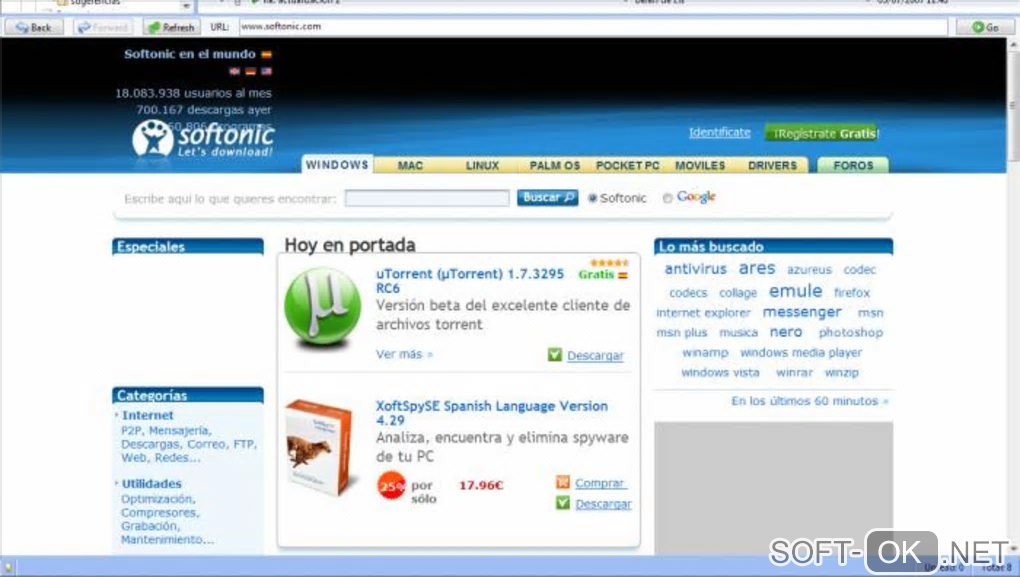Click the green check icon beside uTorrent Descargar

[554, 355]
